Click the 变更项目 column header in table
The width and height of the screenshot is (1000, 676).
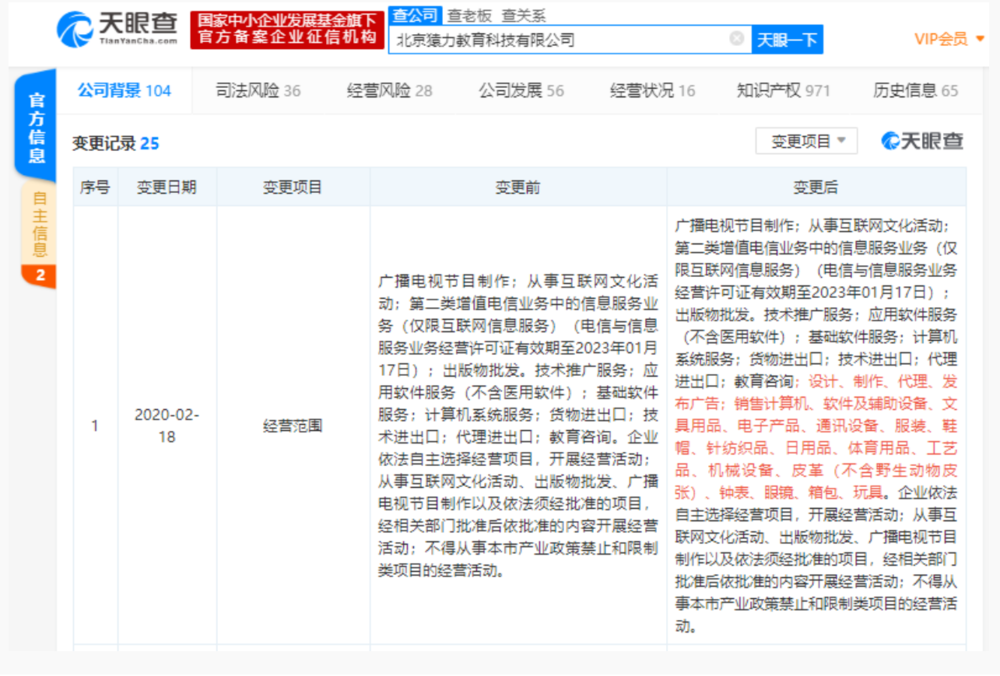pos(293,187)
